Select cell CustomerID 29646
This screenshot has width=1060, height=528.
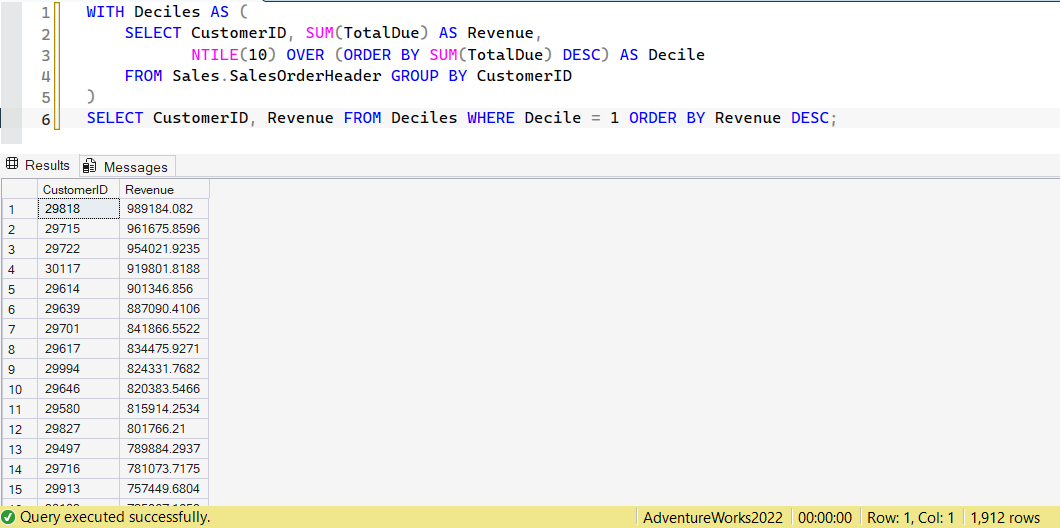[78, 389]
